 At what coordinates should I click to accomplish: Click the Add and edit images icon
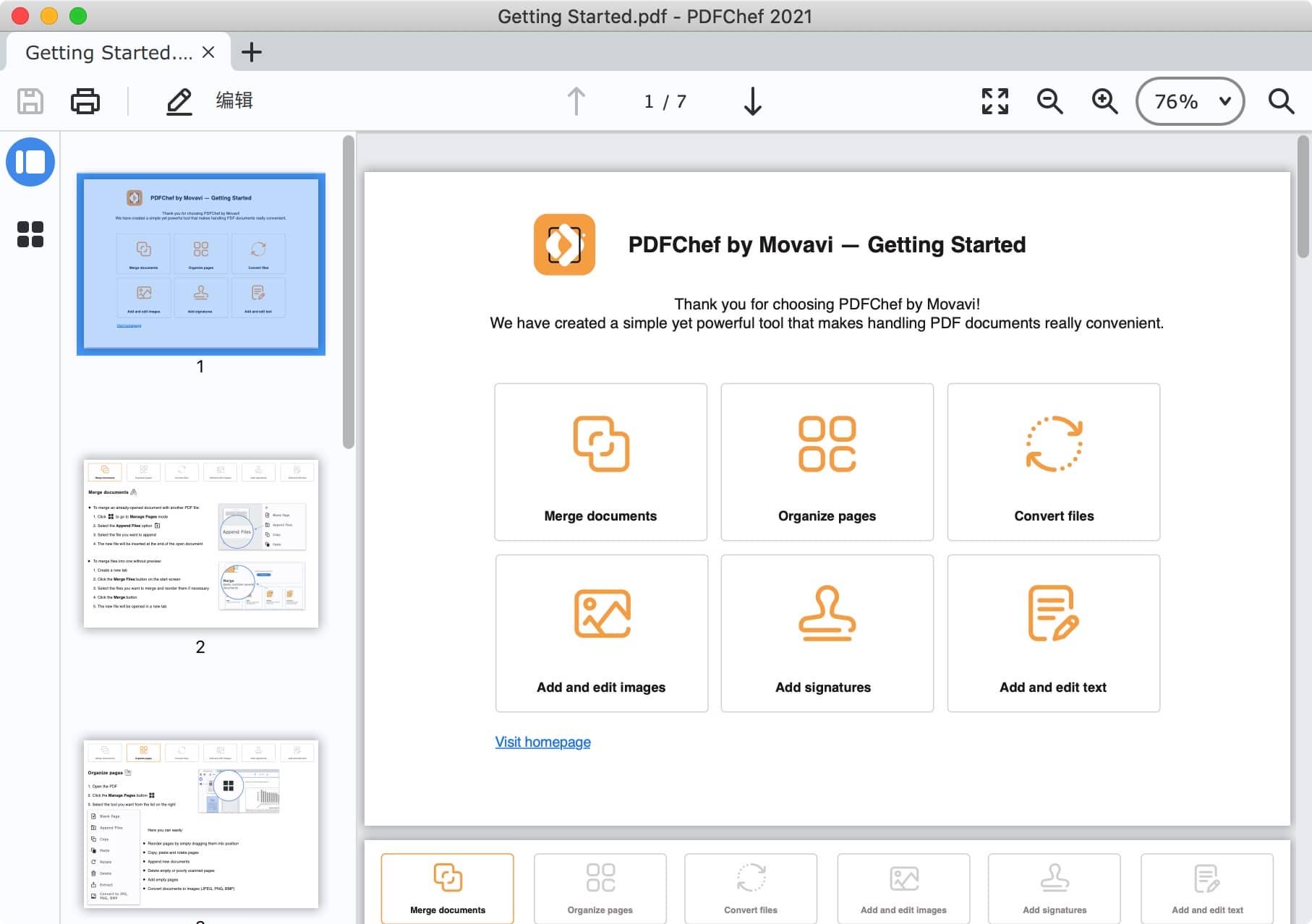(x=602, y=613)
